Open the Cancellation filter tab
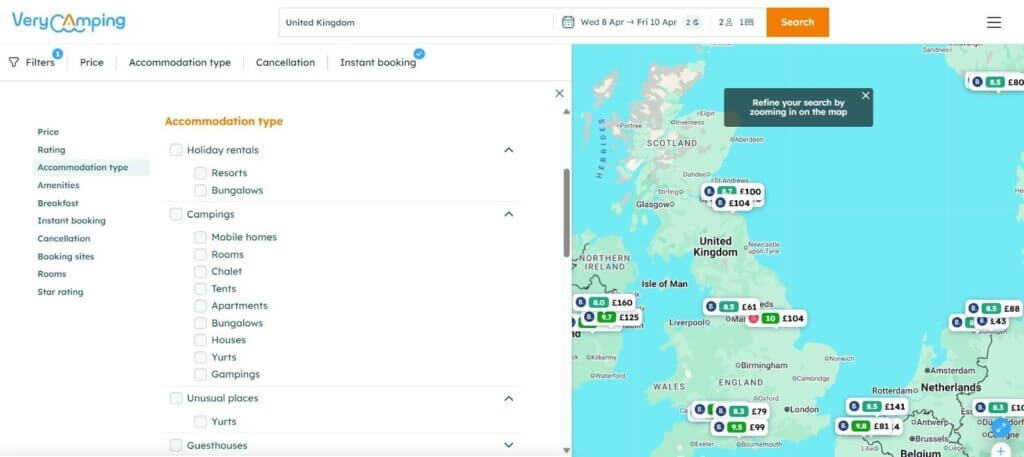This screenshot has height=457, width=1024. pyautogui.click(x=285, y=62)
